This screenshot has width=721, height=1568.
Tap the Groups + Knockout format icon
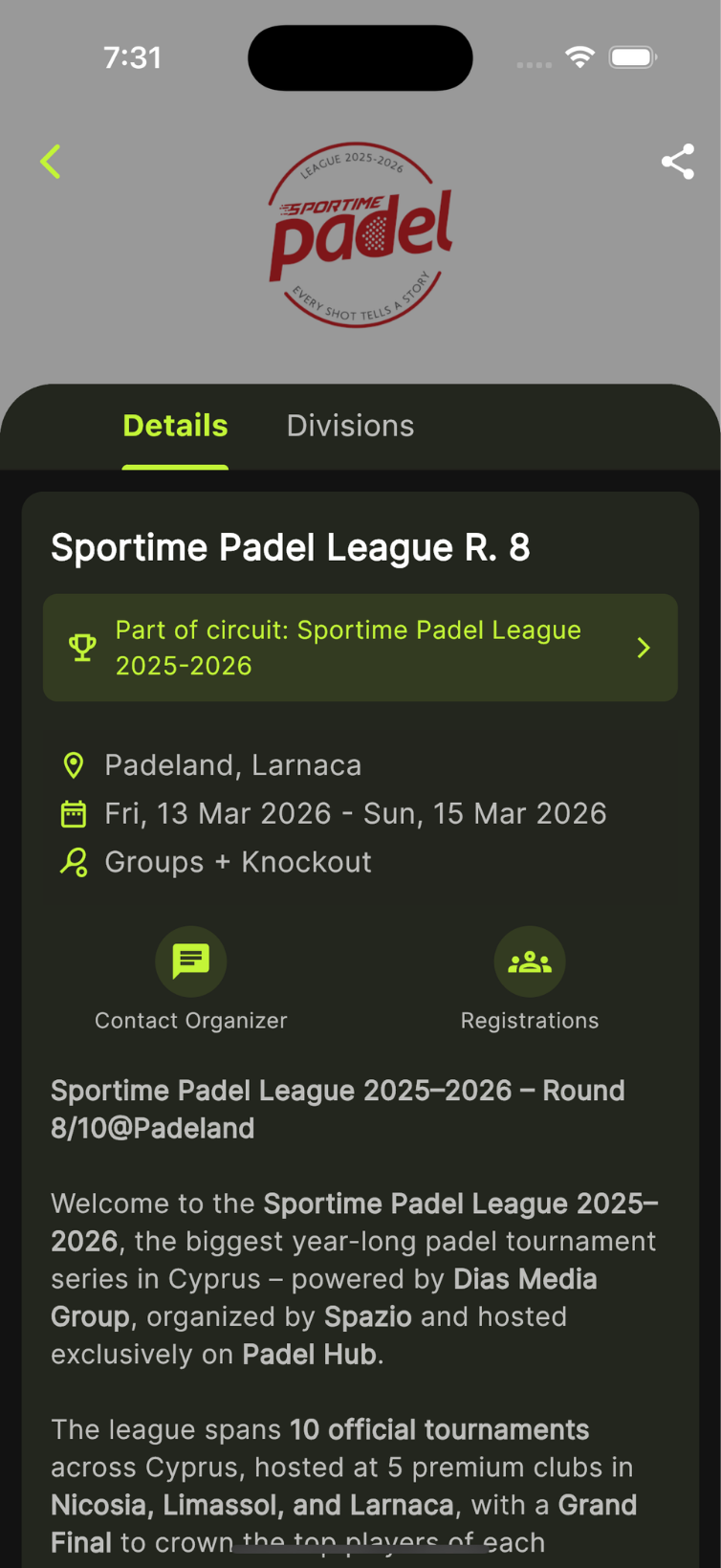(74, 862)
